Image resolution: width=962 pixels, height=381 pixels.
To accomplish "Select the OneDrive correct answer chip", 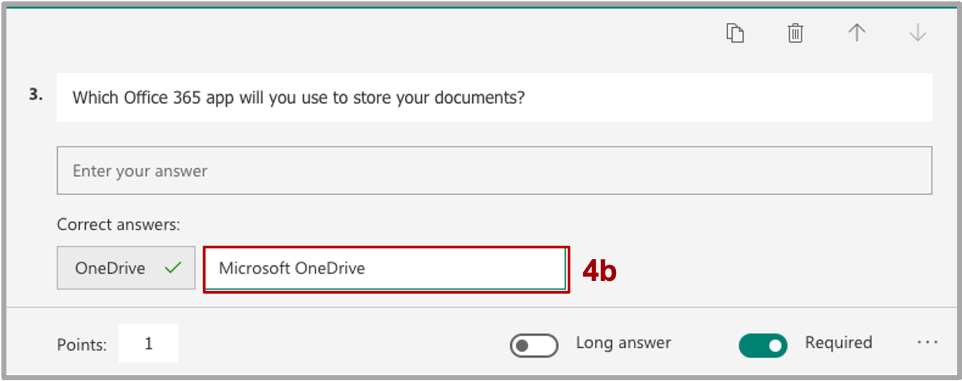I will click(126, 268).
